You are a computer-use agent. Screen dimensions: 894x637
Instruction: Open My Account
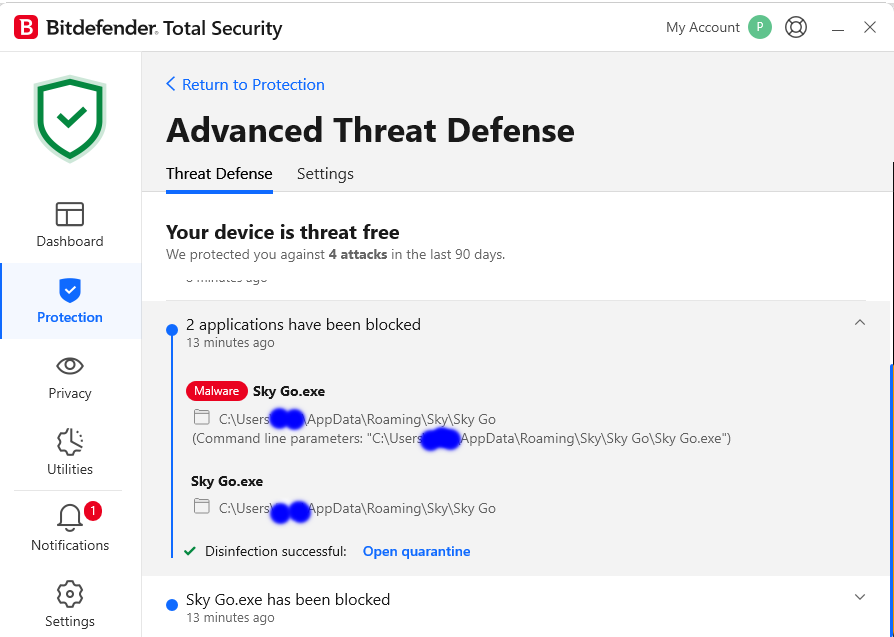coord(702,27)
